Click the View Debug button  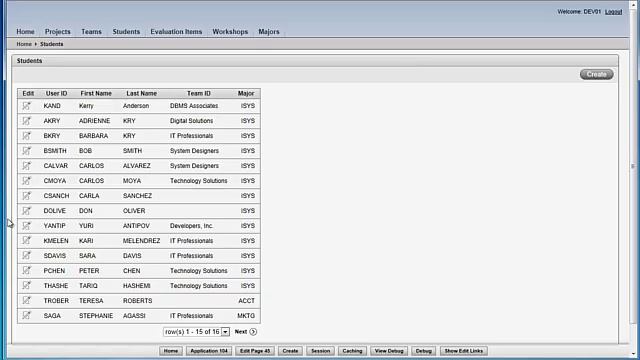389,351
